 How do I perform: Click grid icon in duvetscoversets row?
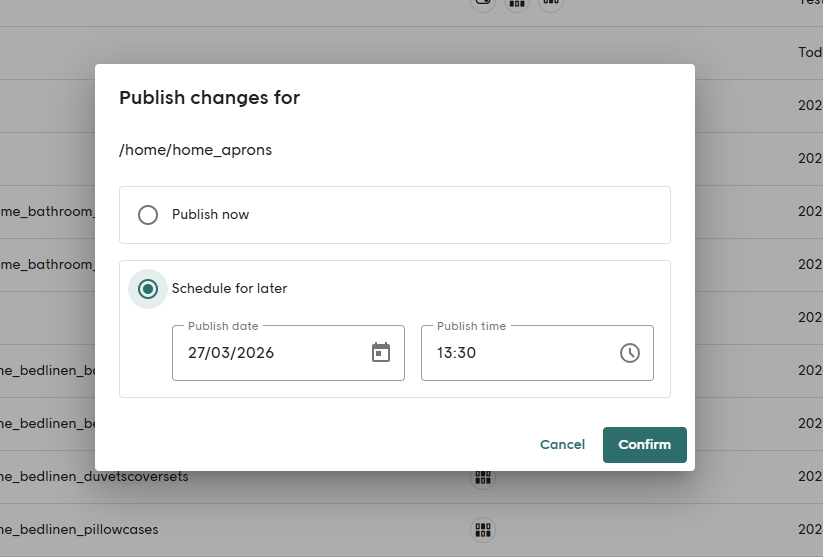483,477
